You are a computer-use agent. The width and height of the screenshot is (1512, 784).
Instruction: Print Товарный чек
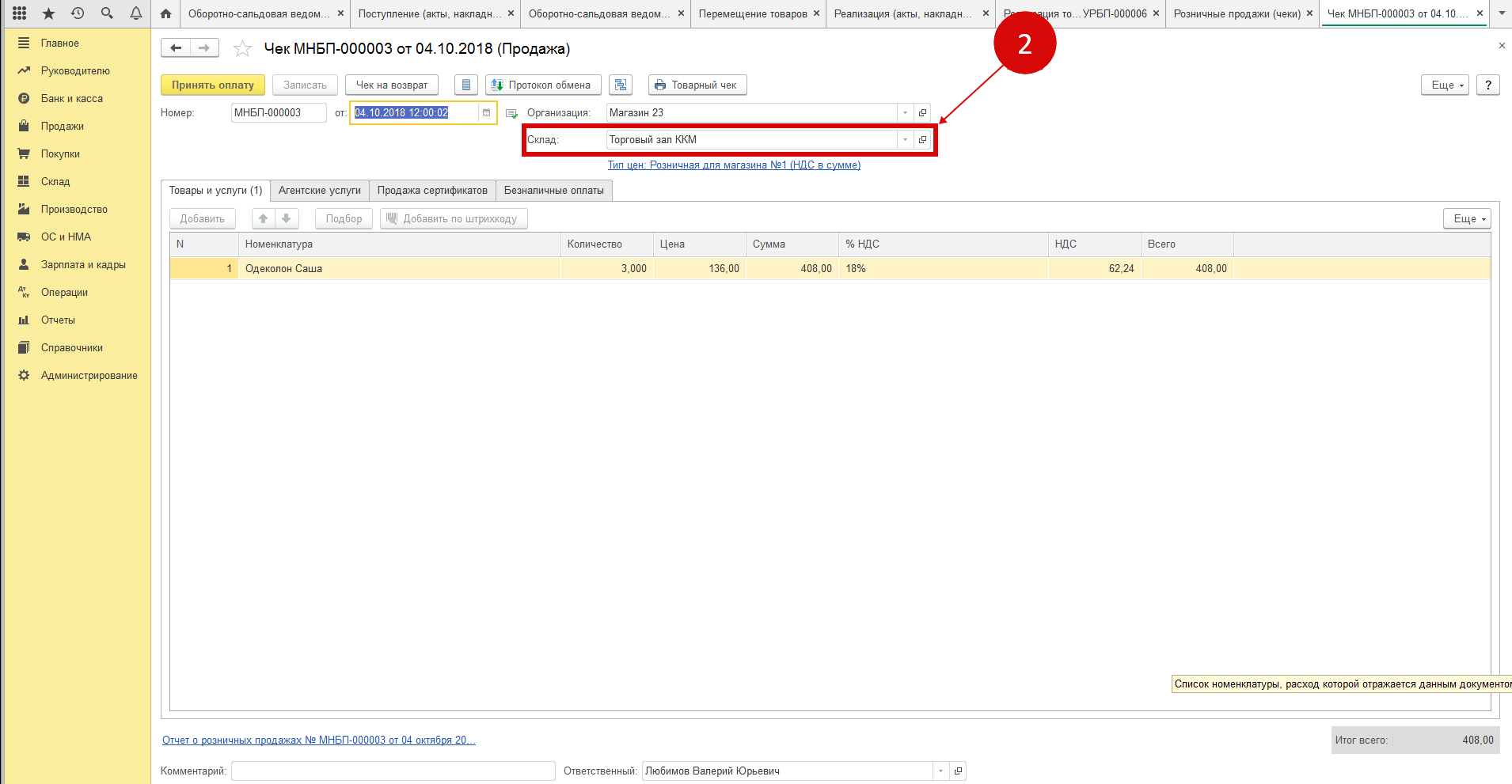point(697,85)
